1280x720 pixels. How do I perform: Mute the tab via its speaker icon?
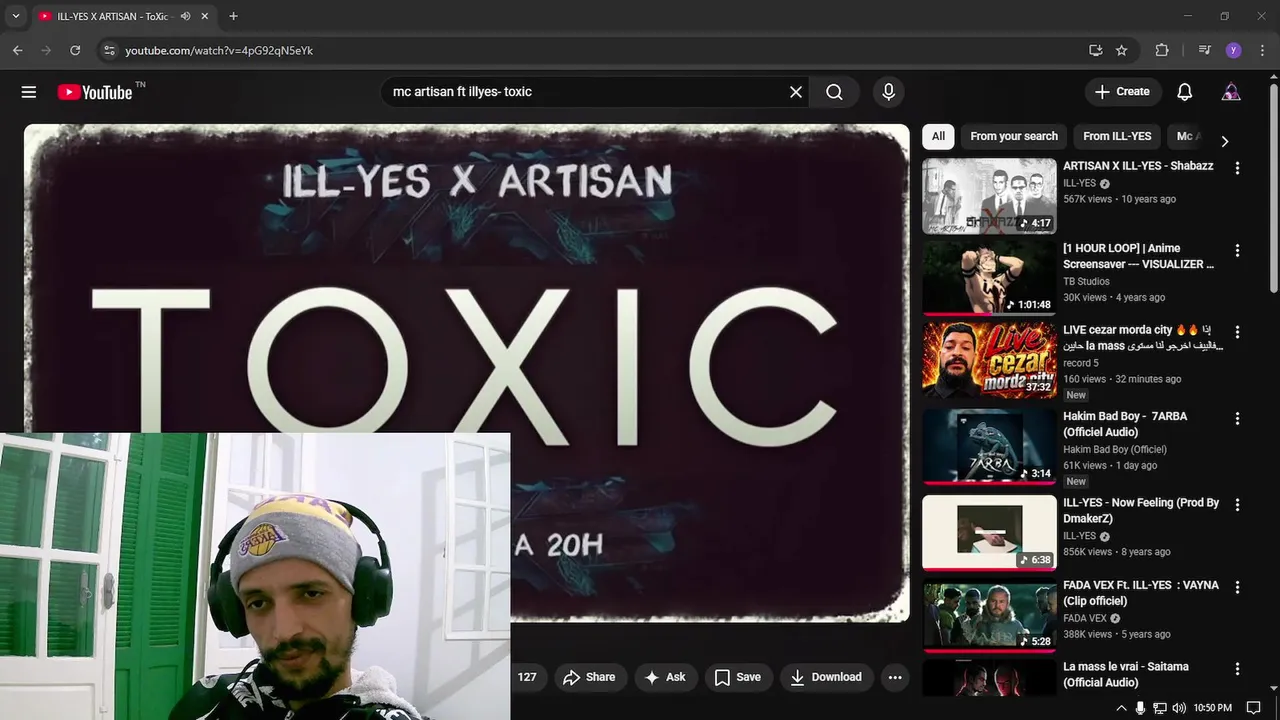tap(185, 16)
